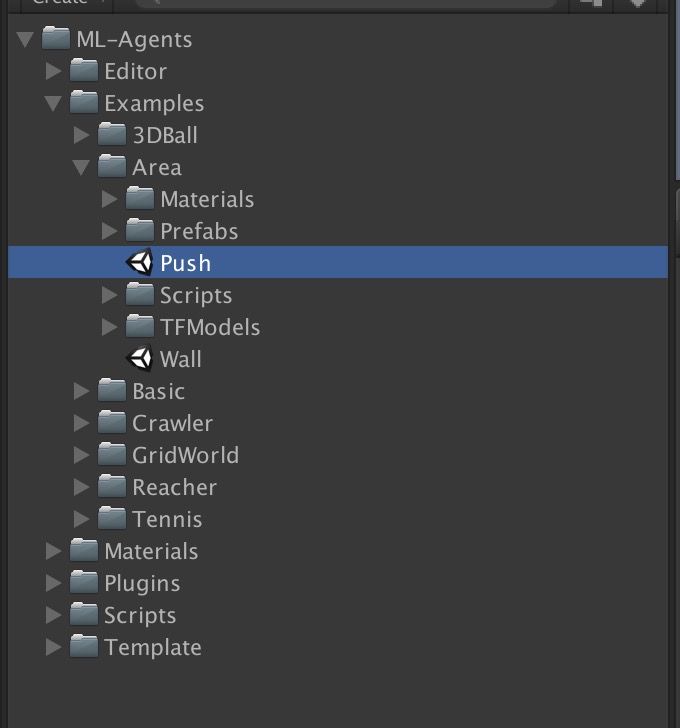Select the Editor label

click(136, 72)
